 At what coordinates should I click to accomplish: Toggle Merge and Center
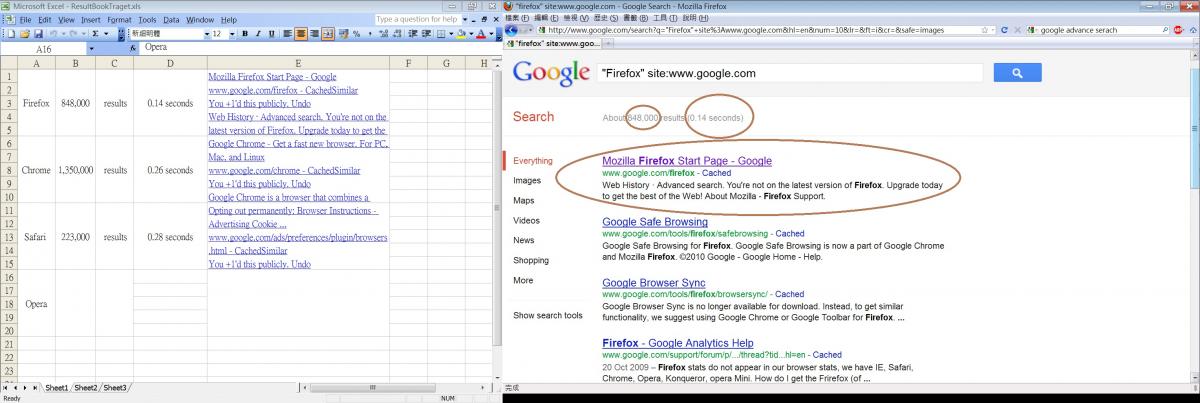click(328, 34)
